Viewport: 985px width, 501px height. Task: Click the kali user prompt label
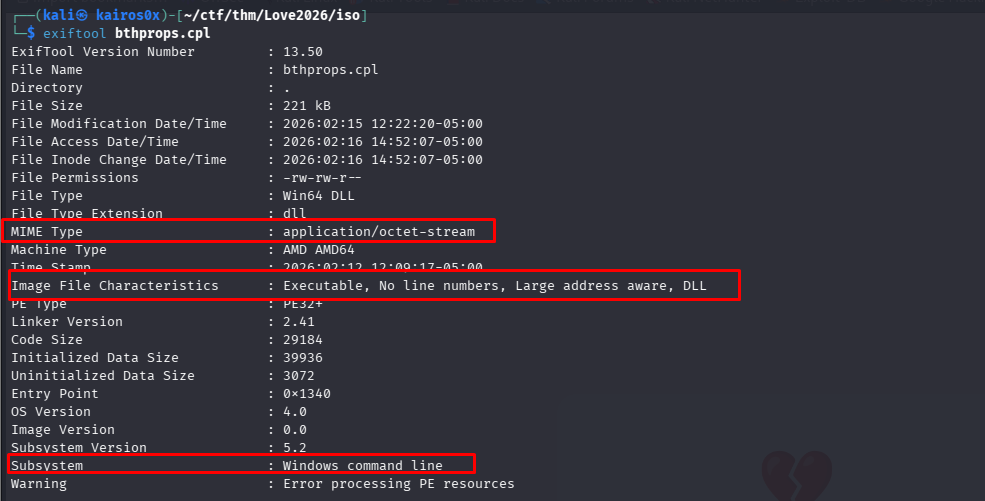tap(54, 16)
